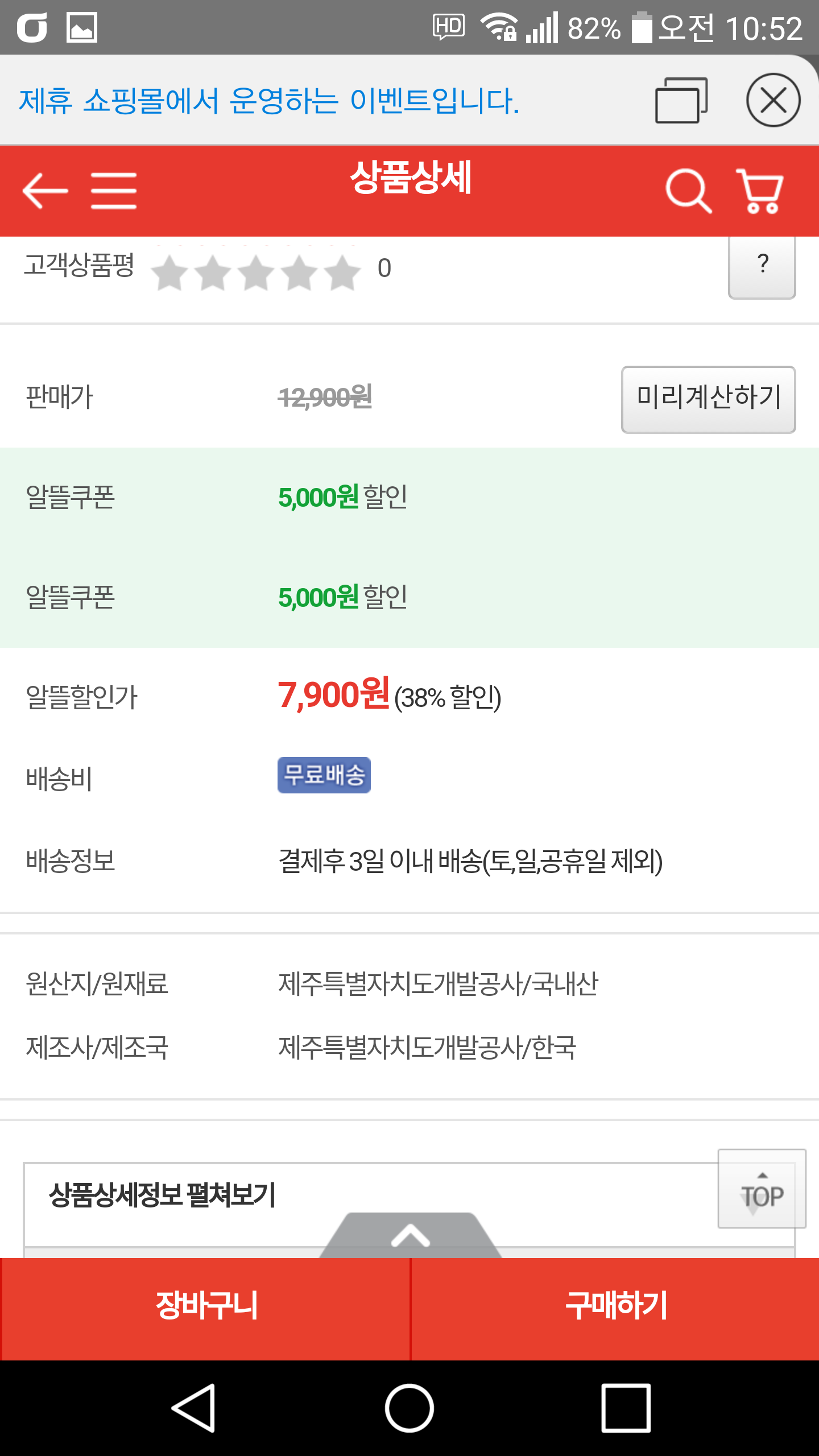Expand 상품상세정보 펼쳐보기 section

[163, 1194]
